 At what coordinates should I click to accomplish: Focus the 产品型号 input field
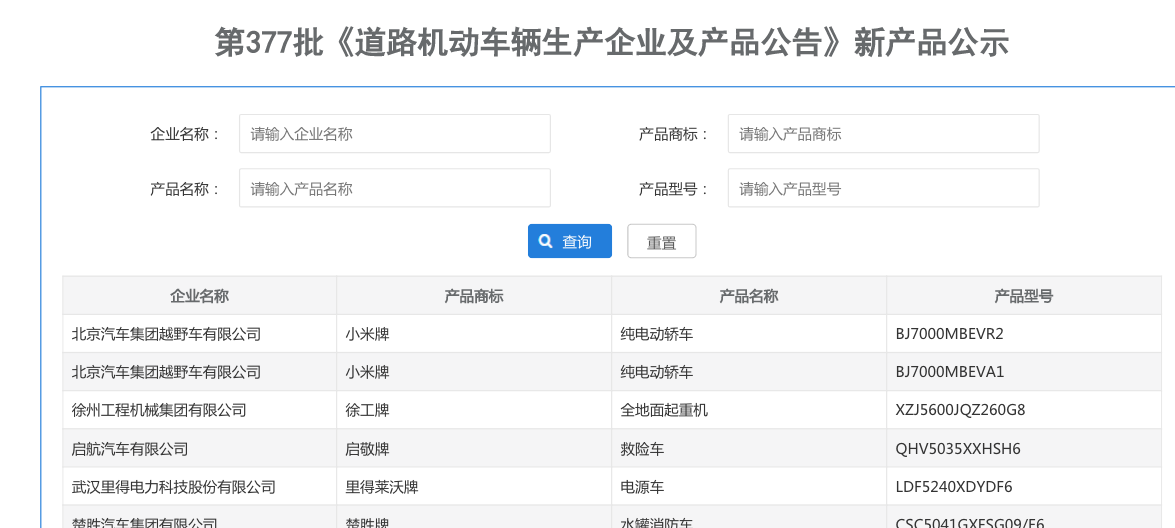click(x=883, y=188)
